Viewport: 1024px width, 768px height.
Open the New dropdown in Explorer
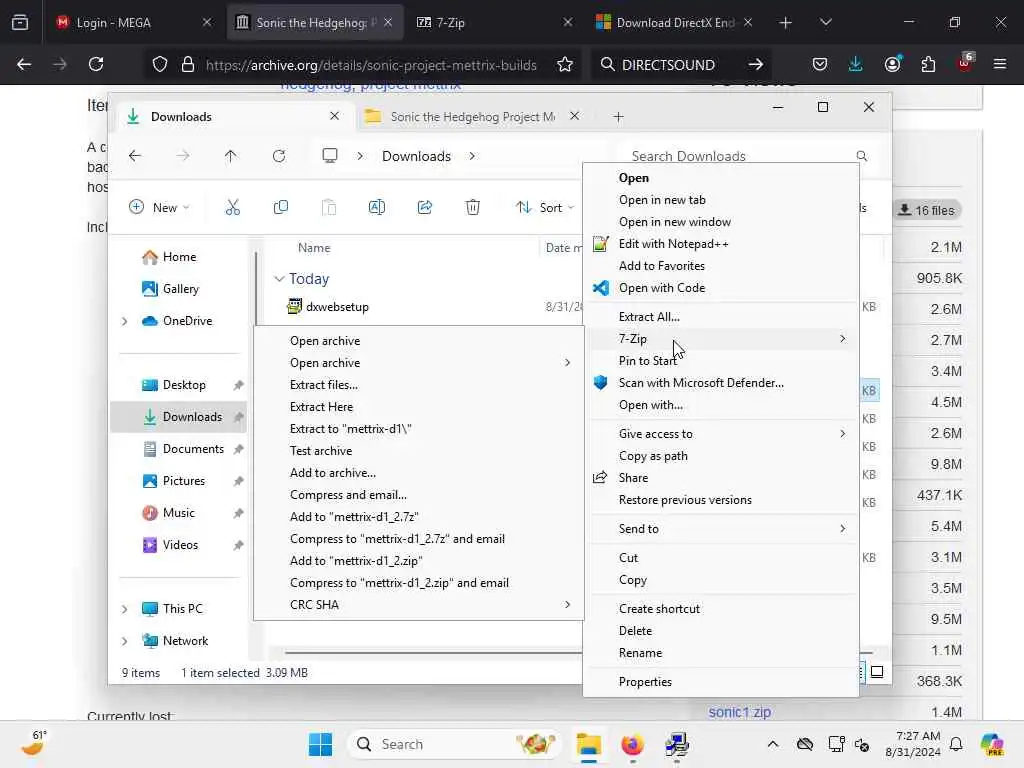pyautogui.click(x=159, y=208)
